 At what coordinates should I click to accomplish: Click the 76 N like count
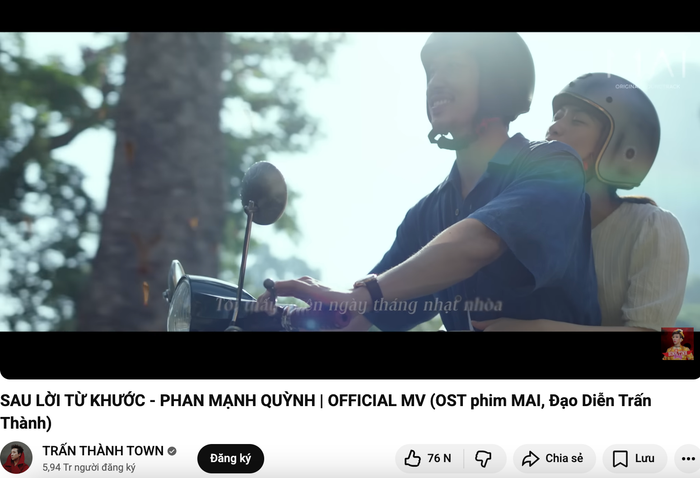pyautogui.click(x=439, y=458)
